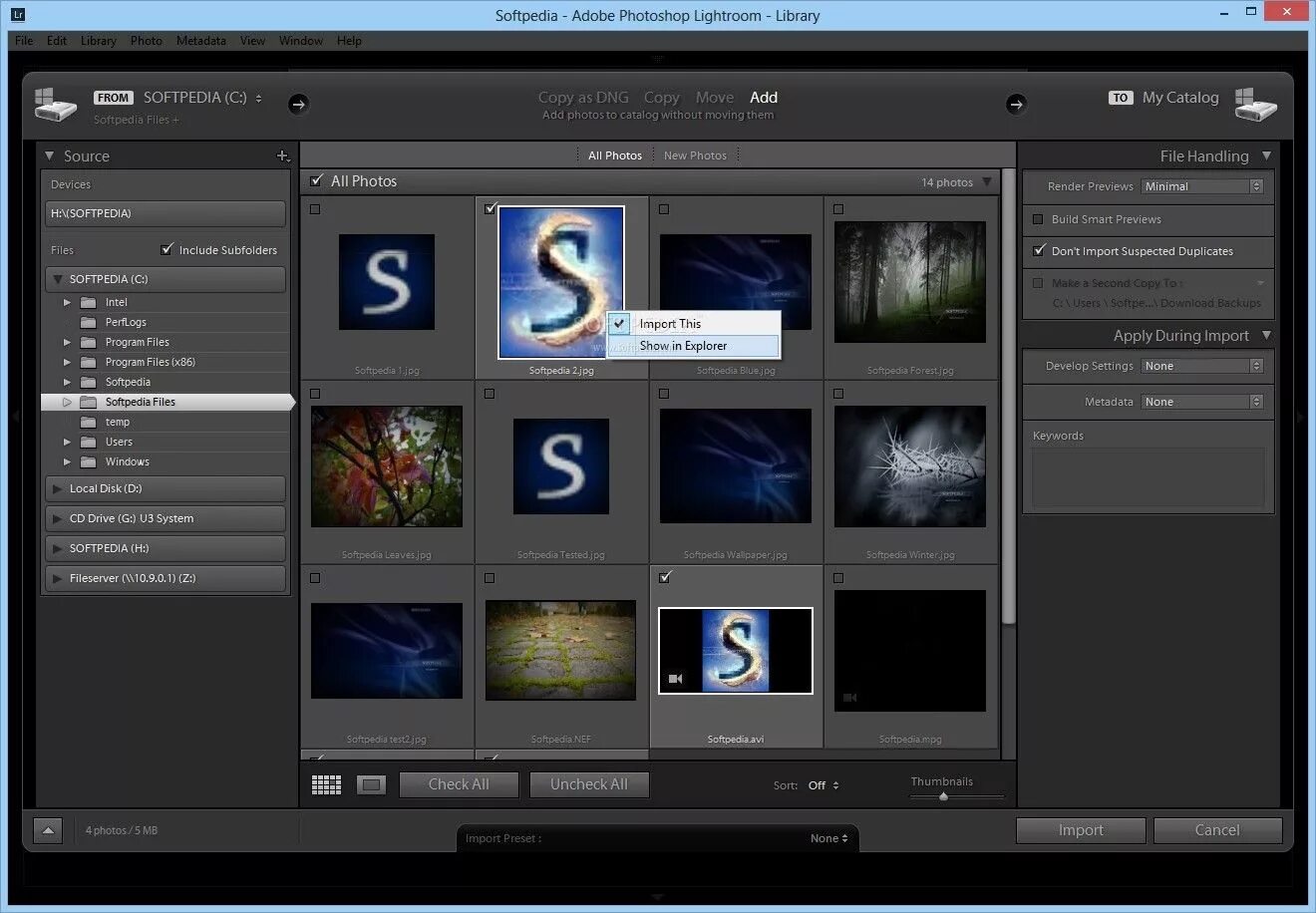
Task: Switch to loupe view icon
Action: pos(371,785)
